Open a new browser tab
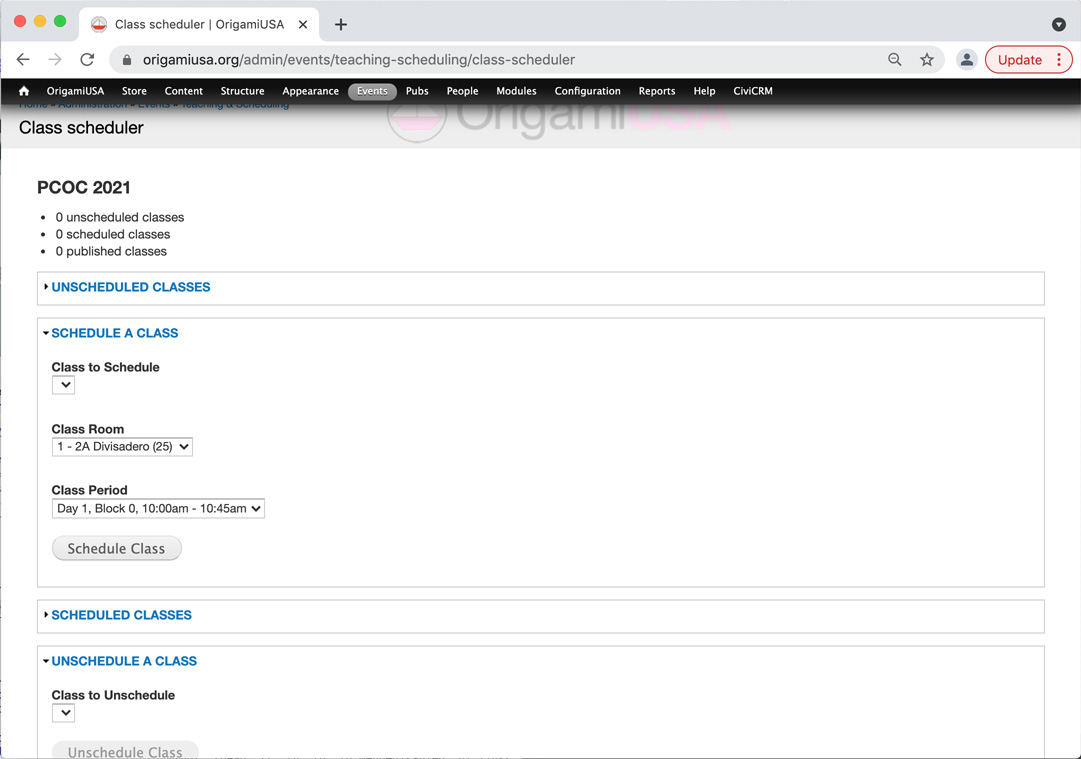This screenshot has height=759, width=1081. [341, 24]
